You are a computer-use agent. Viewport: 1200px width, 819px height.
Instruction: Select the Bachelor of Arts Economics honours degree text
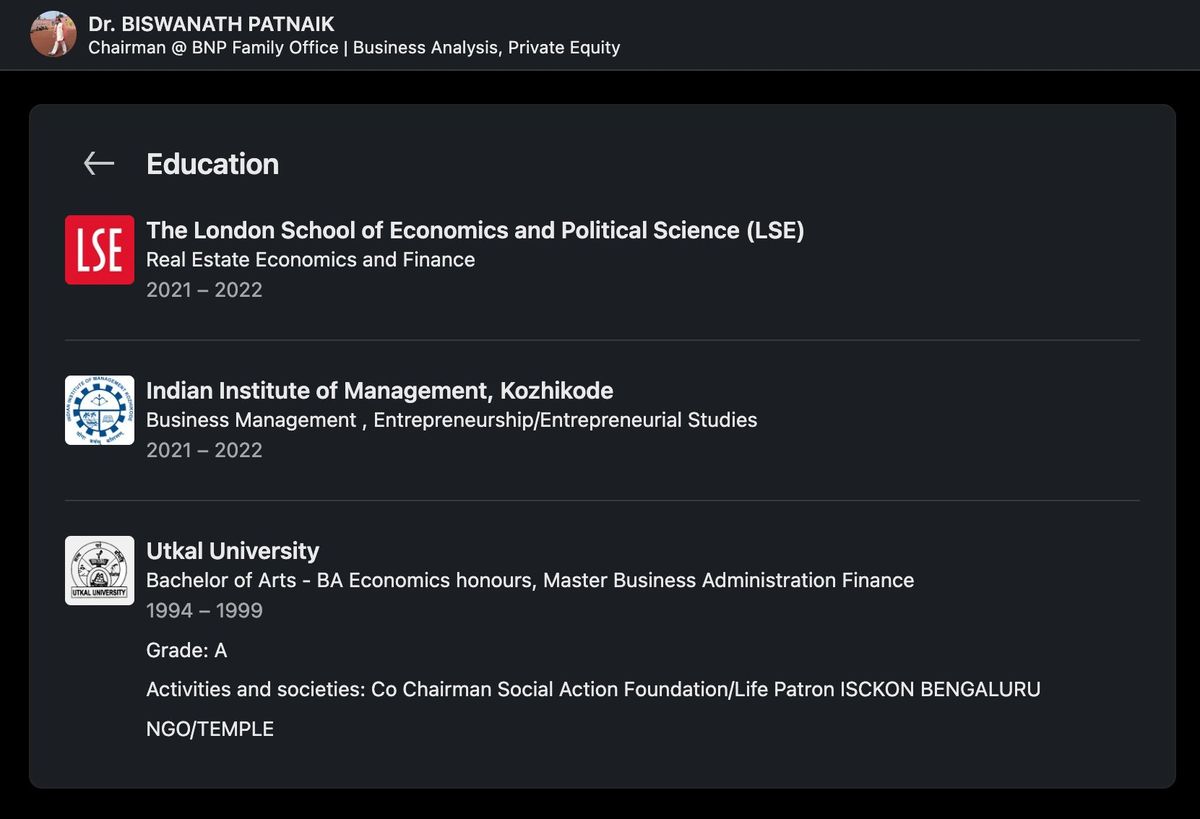[x=530, y=580]
